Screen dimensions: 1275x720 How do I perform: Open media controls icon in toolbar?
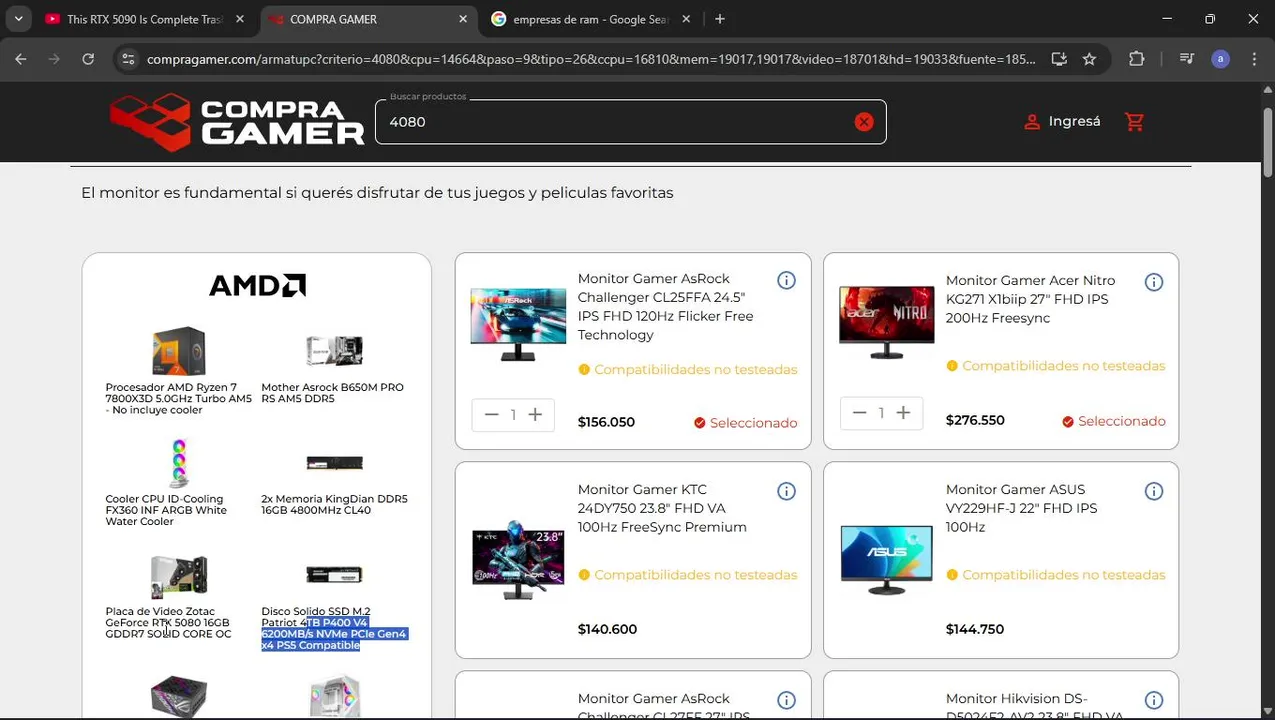click(1187, 59)
